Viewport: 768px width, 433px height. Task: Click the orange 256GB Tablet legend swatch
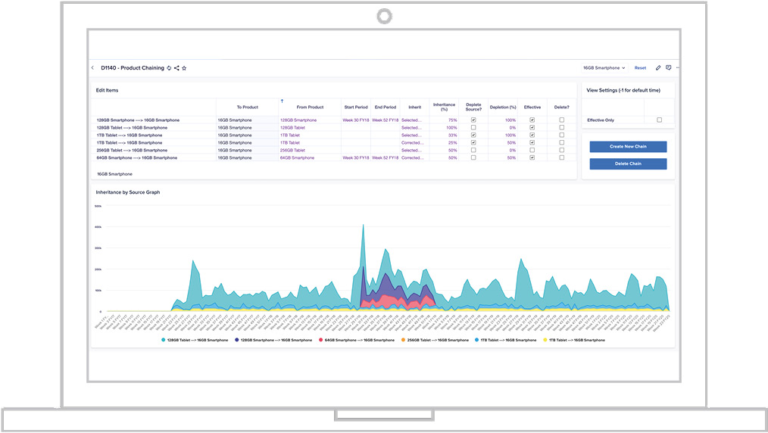pyautogui.click(x=404, y=340)
